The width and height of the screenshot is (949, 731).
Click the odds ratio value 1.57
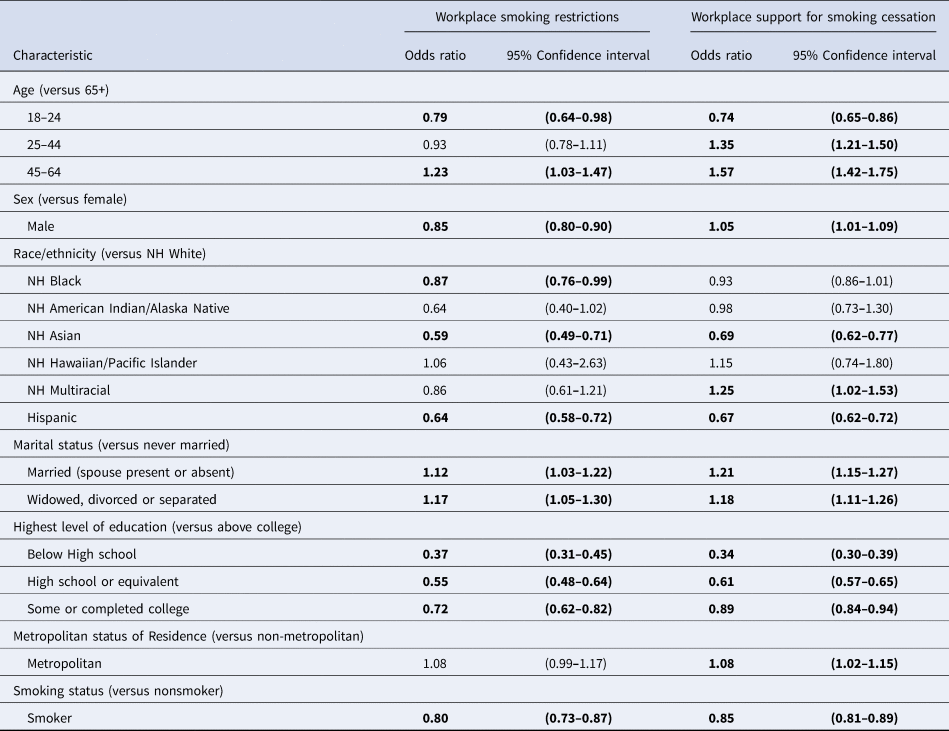(721, 172)
